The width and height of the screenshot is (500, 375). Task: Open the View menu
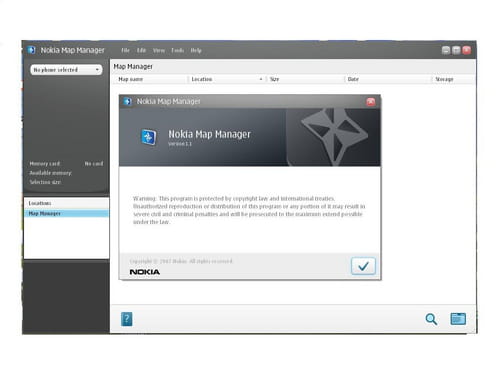coord(159,50)
